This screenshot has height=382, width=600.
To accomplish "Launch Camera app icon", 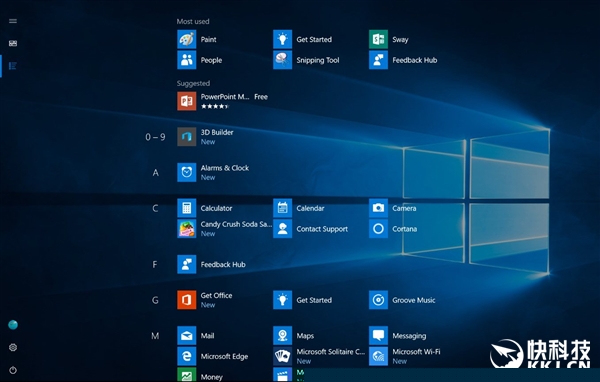I will 378,208.
